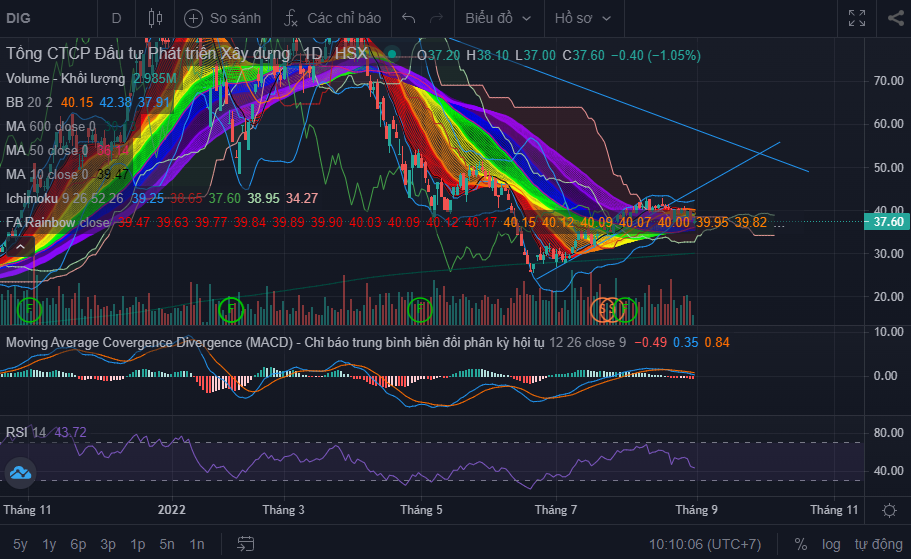Select the 5y time range

20,544
